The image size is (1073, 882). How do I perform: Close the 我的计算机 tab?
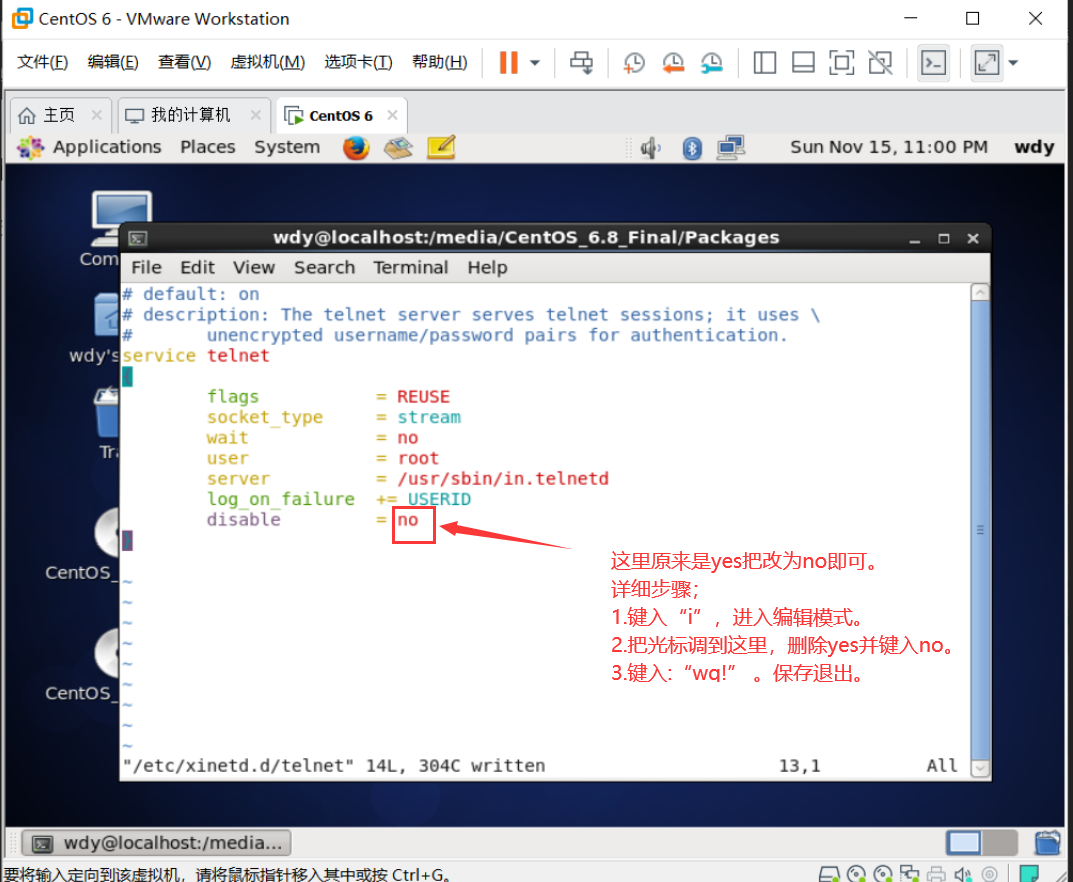(x=255, y=115)
